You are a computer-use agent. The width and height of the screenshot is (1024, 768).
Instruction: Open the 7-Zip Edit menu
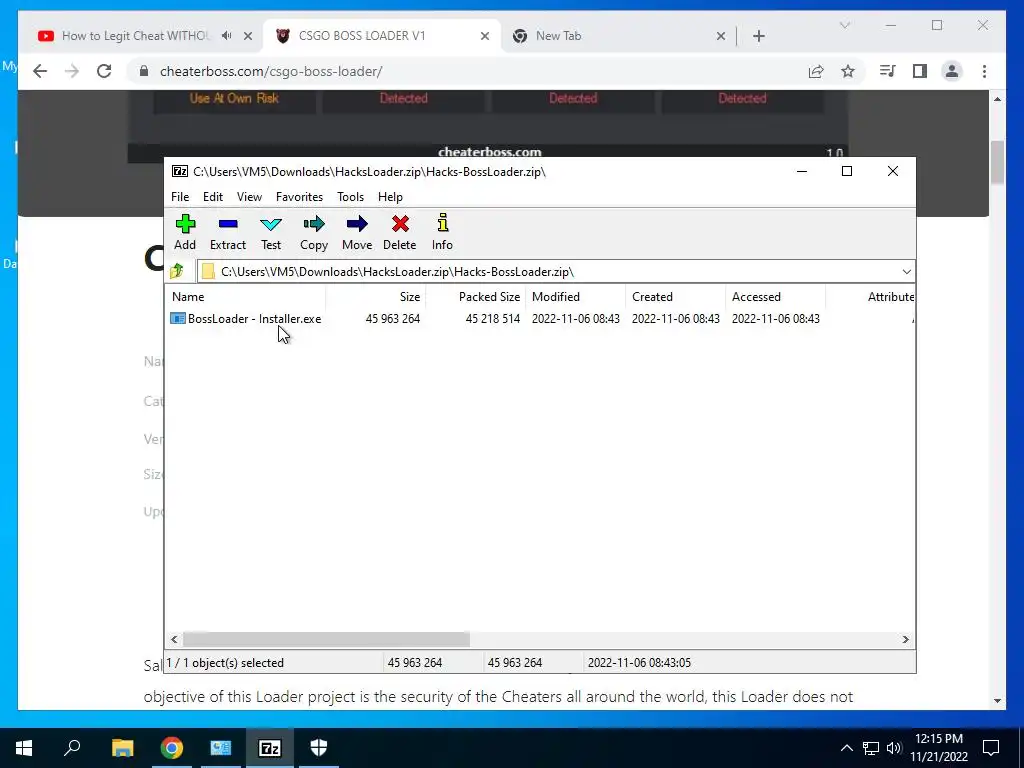[x=213, y=197]
